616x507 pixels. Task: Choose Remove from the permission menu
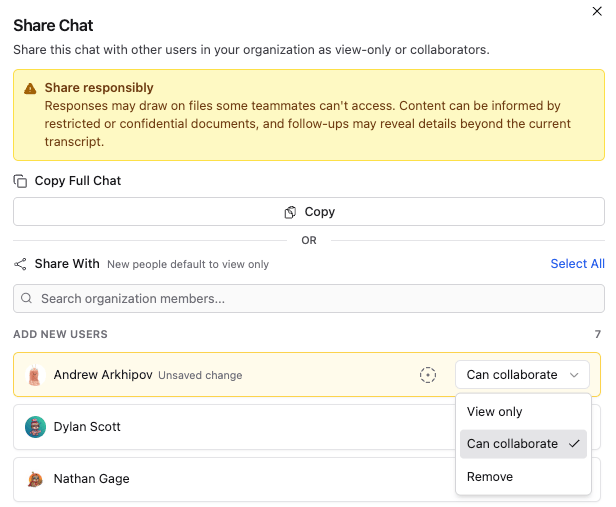pyautogui.click(x=523, y=477)
